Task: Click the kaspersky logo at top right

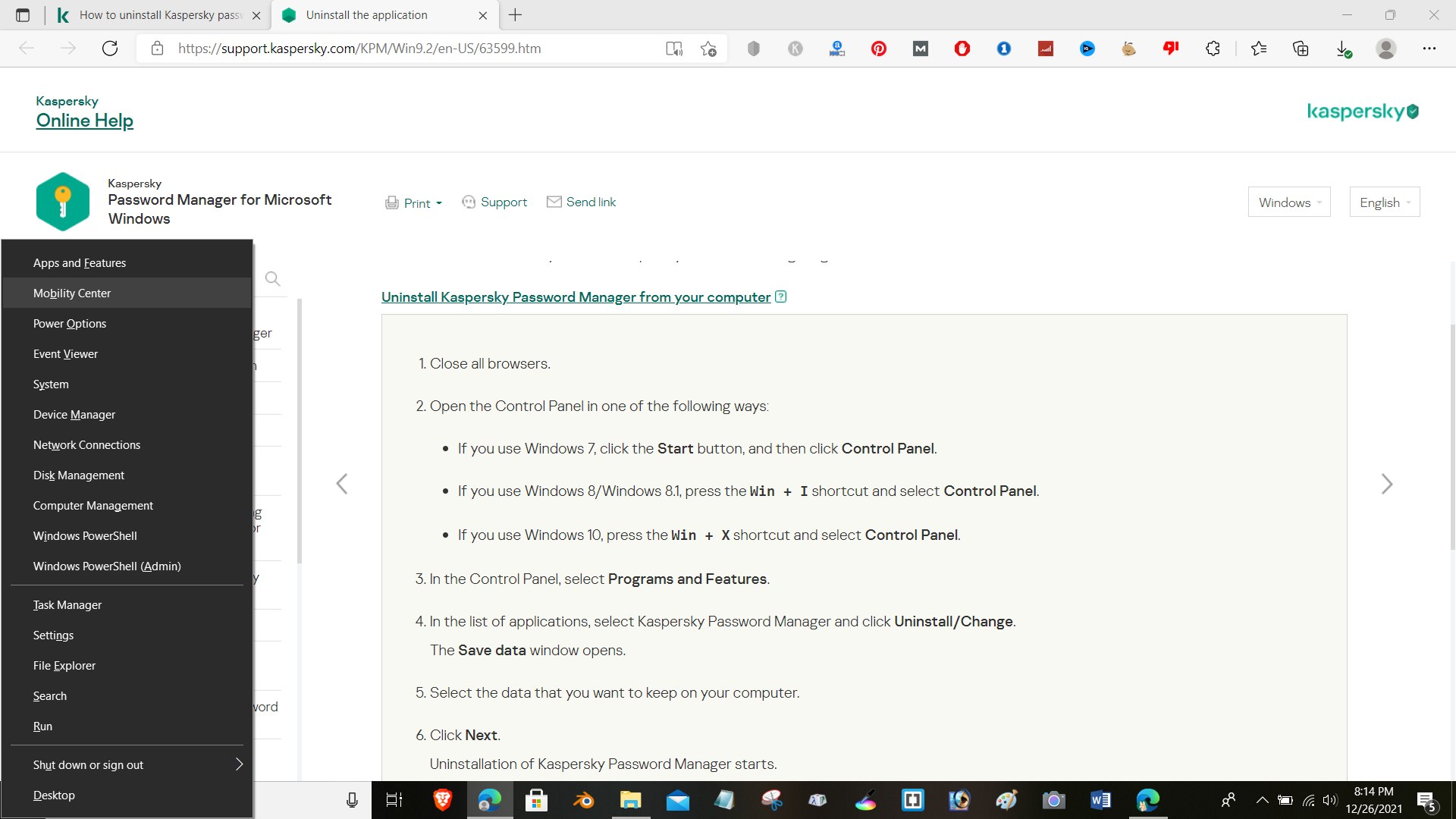Action: point(1363,111)
